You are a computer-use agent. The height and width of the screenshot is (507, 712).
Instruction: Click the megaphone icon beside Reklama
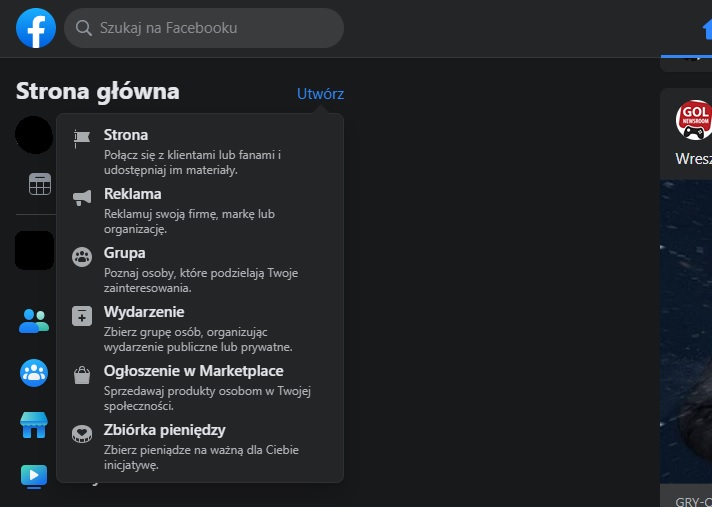[82, 198]
